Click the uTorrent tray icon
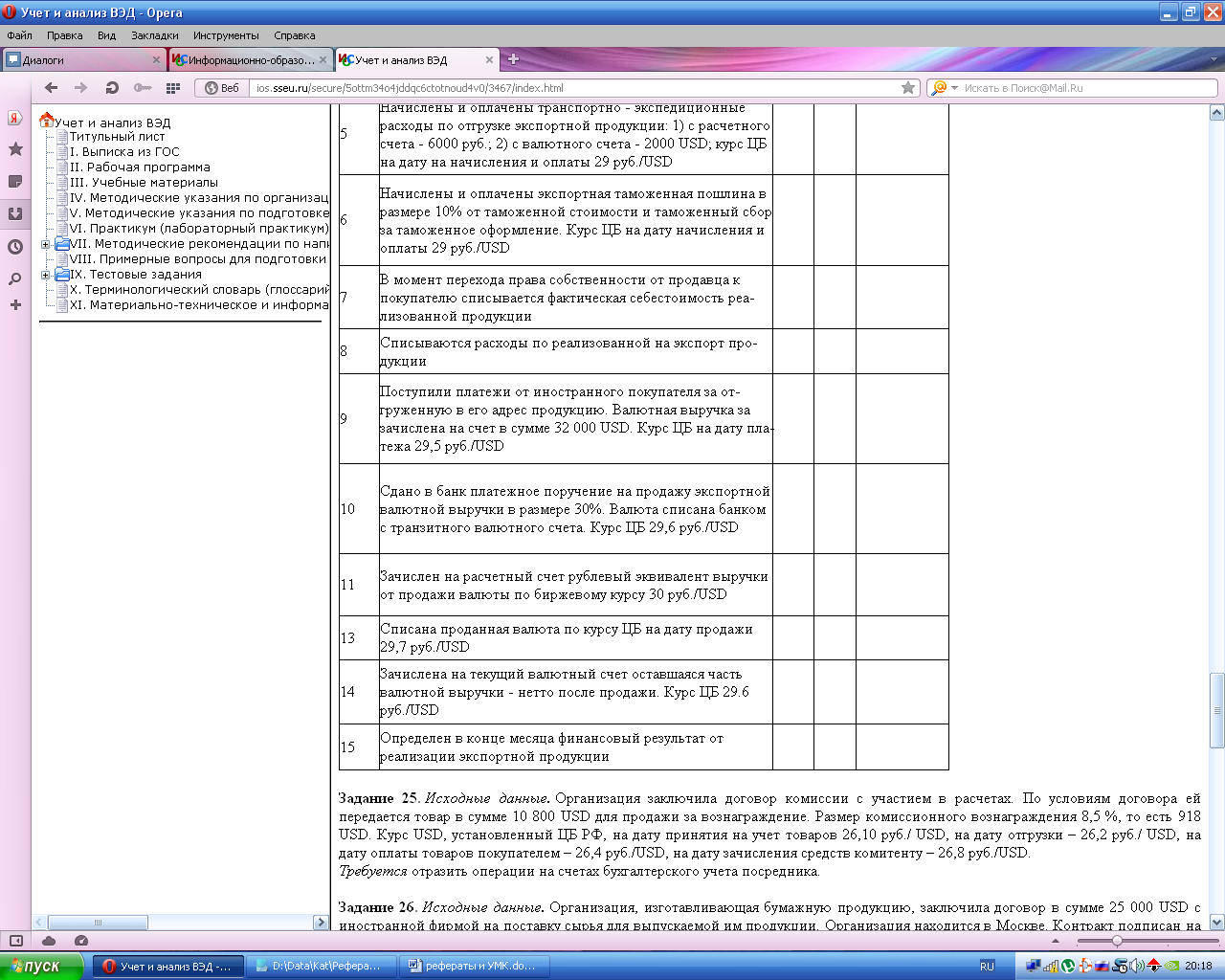 [1067, 967]
